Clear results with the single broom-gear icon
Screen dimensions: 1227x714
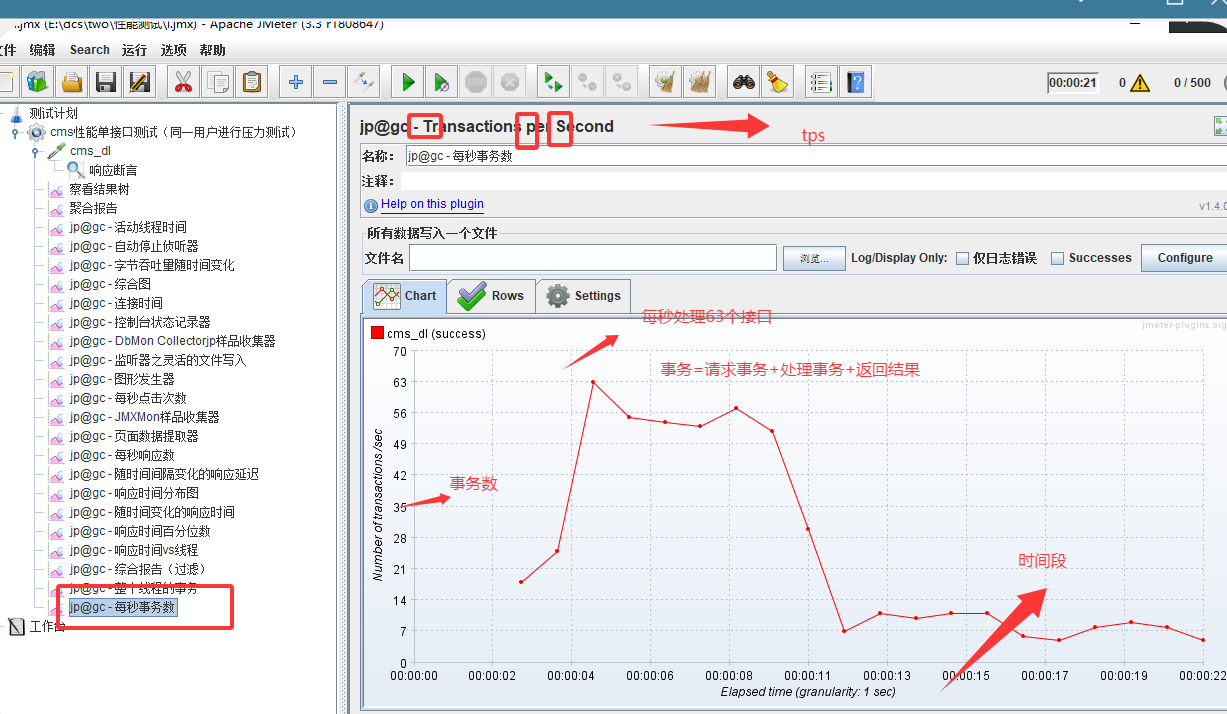point(665,82)
